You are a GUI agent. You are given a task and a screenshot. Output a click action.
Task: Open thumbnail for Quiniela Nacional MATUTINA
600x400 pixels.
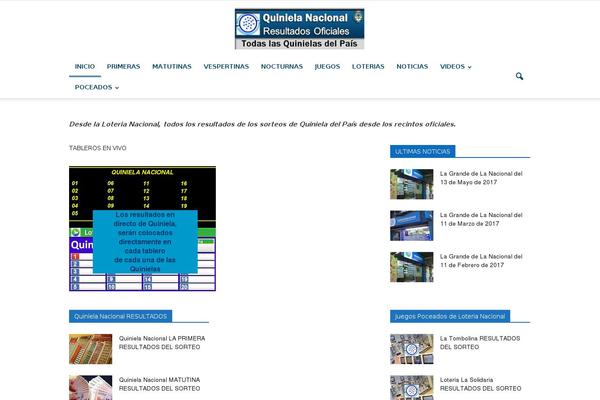coord(91,388)
